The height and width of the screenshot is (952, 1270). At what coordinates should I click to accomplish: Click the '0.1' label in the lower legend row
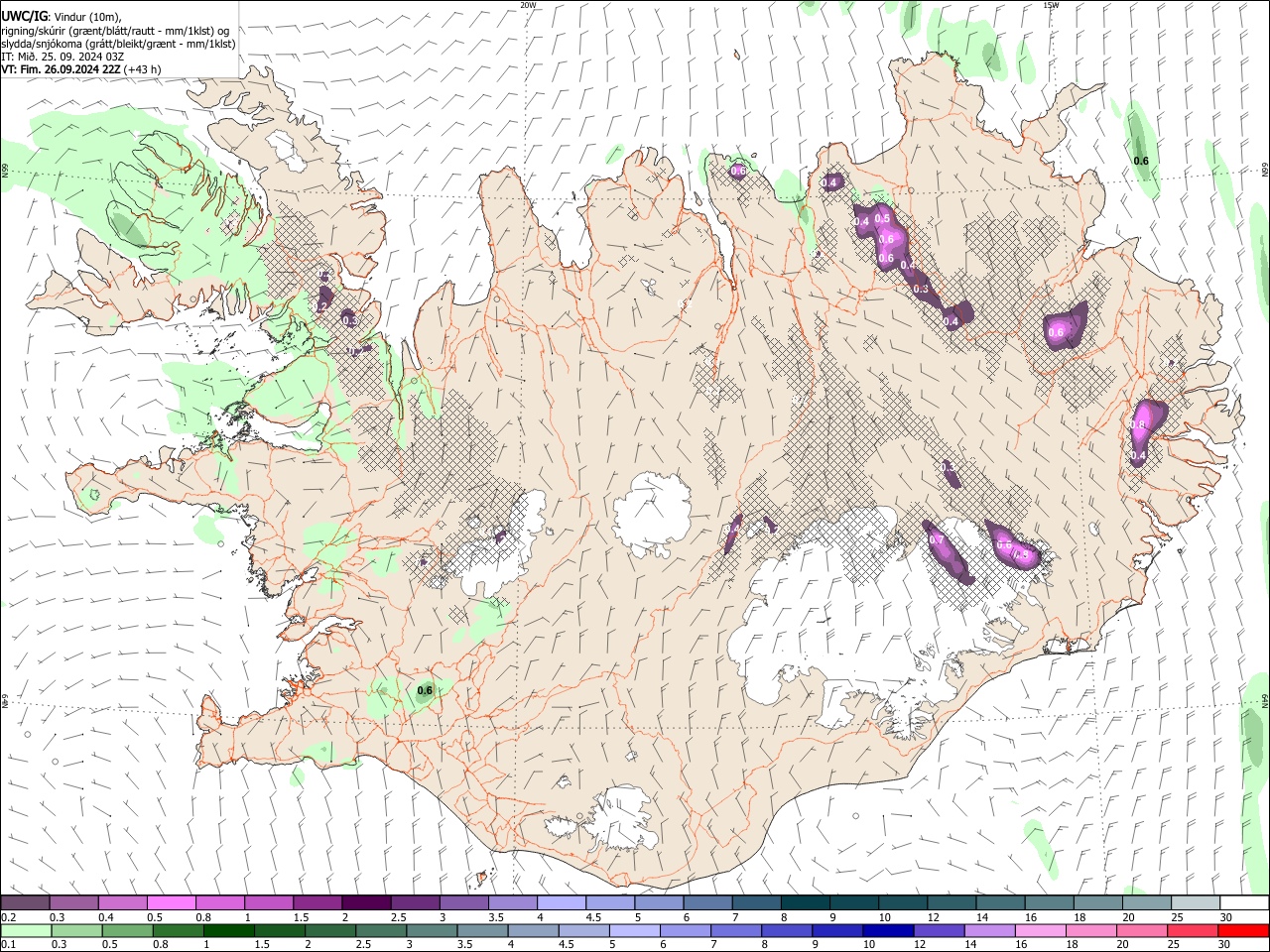(x=9, y=945)
